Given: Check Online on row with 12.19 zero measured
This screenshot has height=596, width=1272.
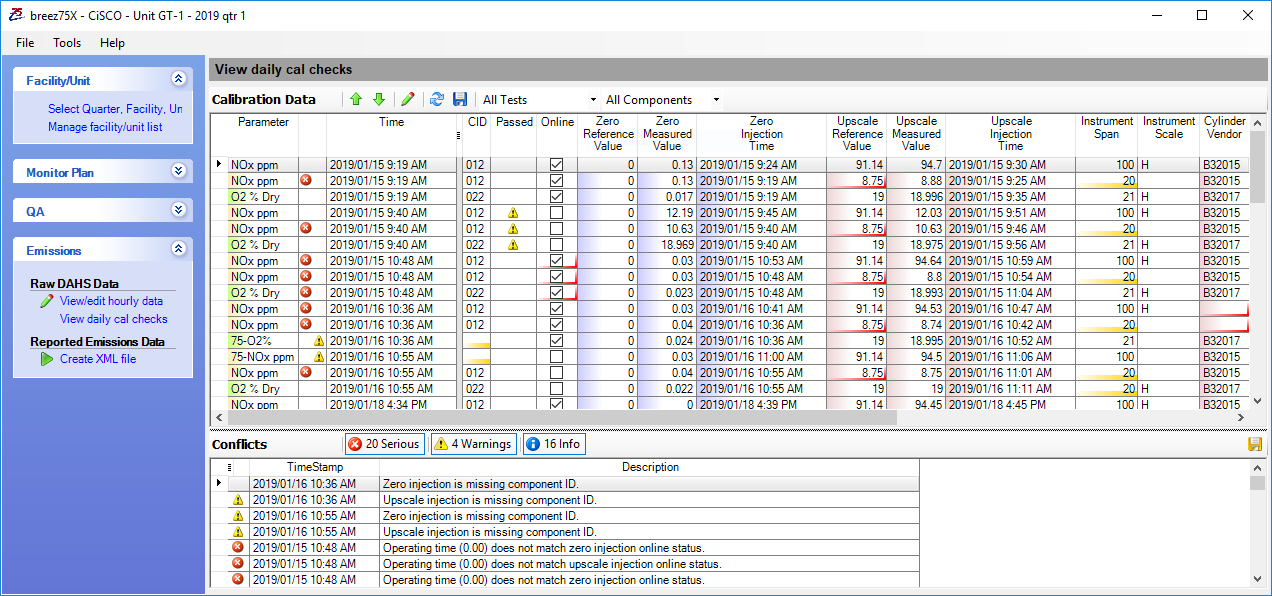Looking at the screenshot, I should coord(556,213).
